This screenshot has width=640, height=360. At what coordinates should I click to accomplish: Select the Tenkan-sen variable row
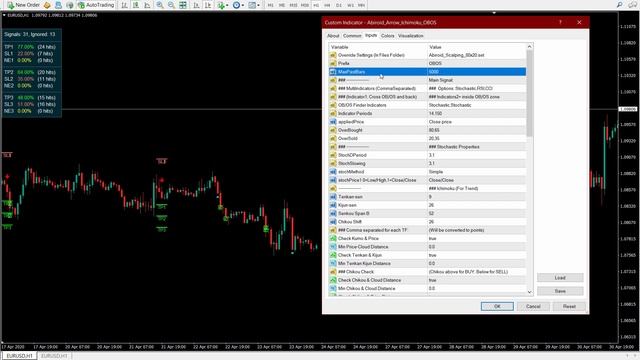tap(427, 197)
